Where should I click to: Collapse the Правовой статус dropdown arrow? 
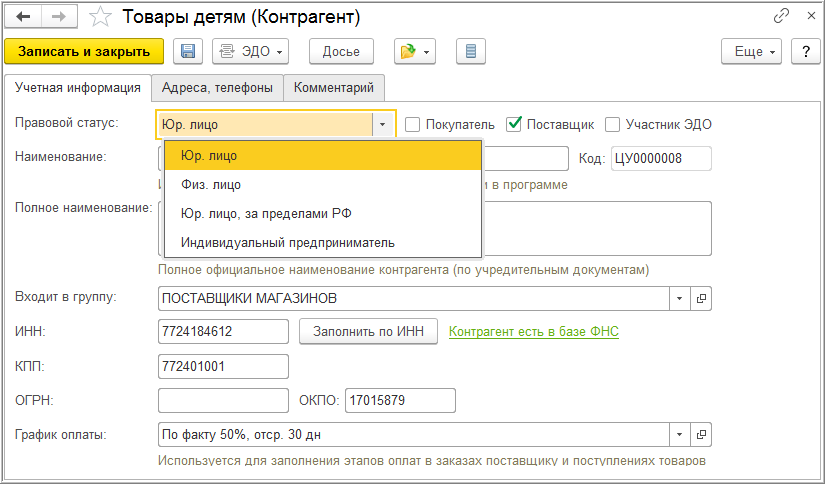pos(383,125)
